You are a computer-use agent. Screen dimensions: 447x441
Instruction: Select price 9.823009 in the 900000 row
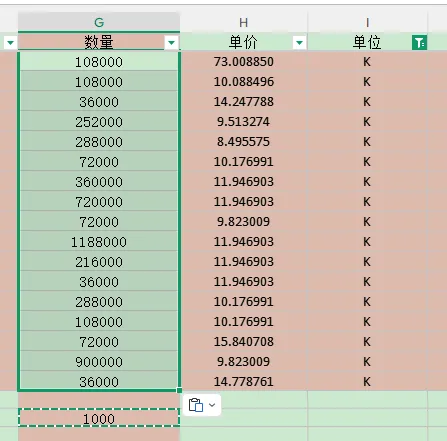click(244, 362)
